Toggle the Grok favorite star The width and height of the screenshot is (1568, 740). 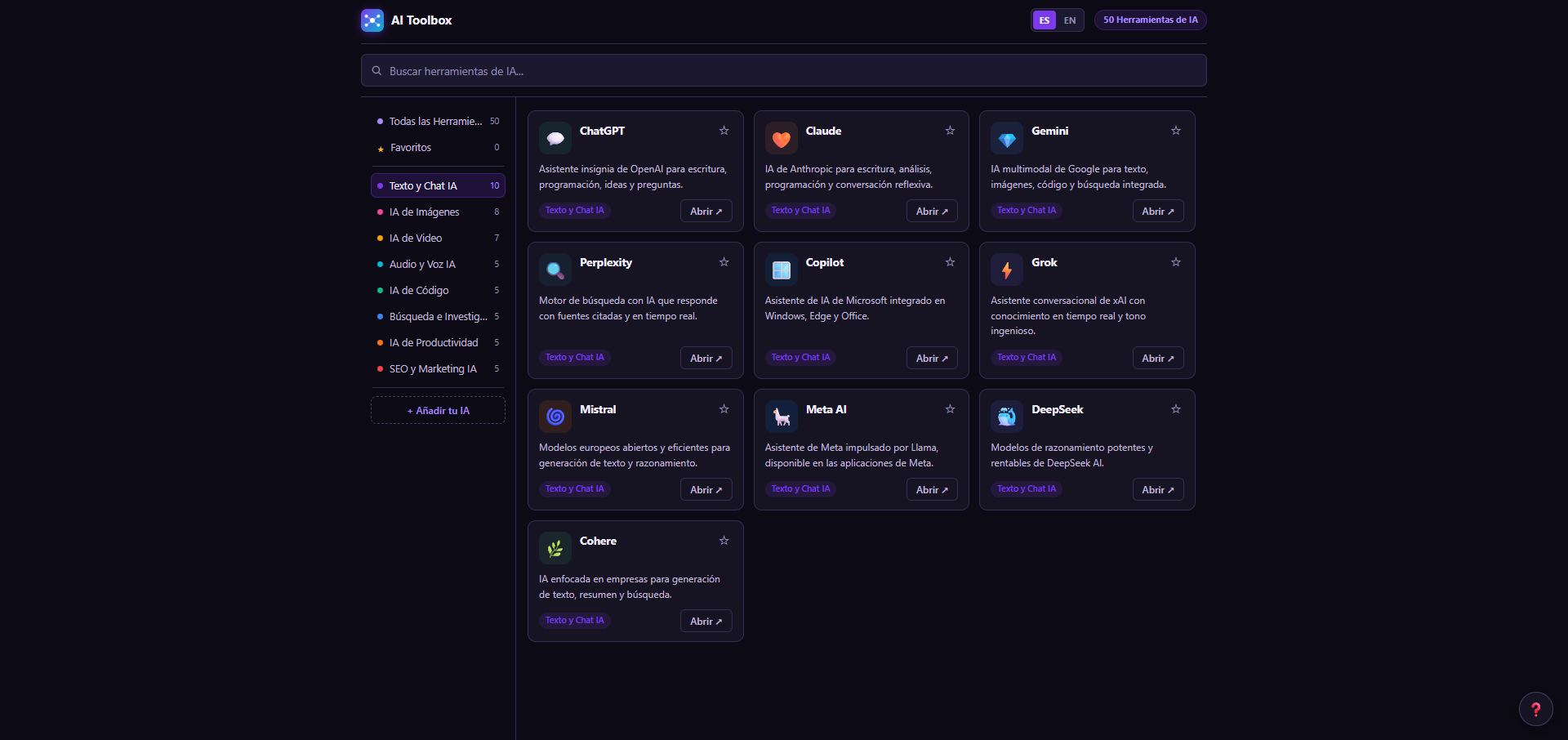(x=1176, y=262)
